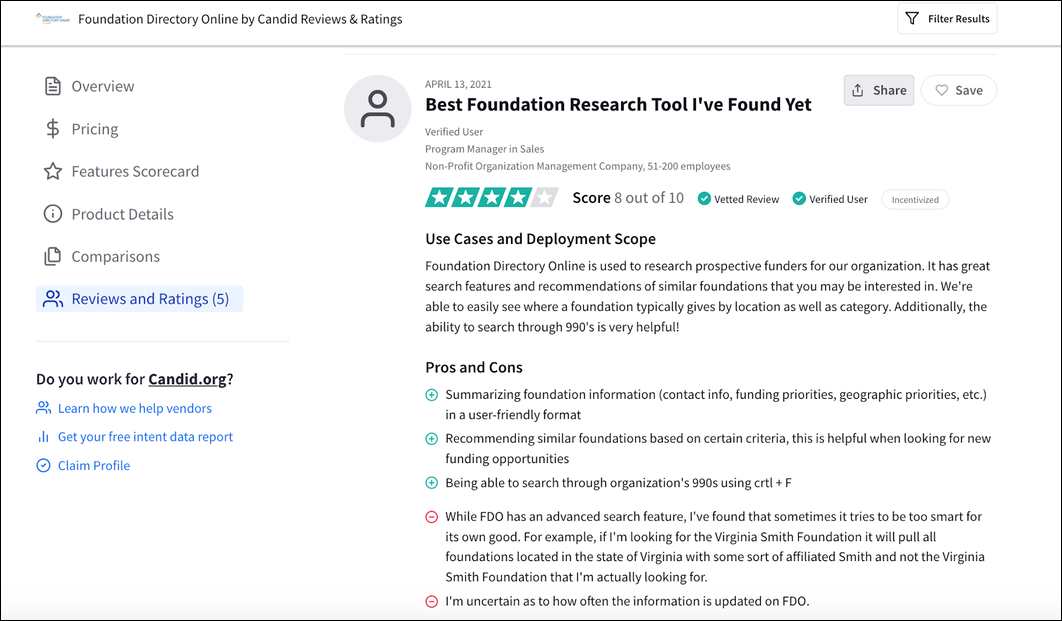The image size is (1062, 621).
Task: Click the Overview document icon
Action: pos(52,86)
